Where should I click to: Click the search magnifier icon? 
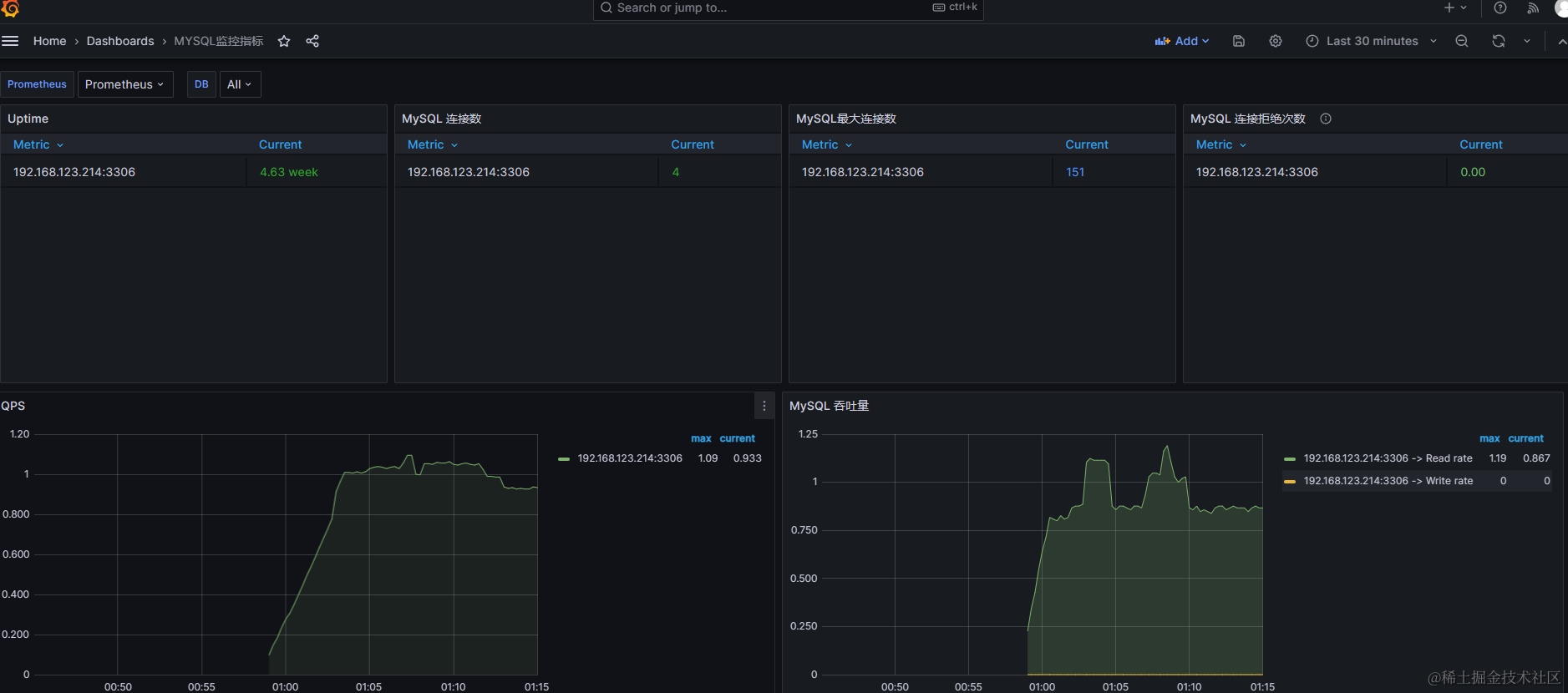point(606,8)
